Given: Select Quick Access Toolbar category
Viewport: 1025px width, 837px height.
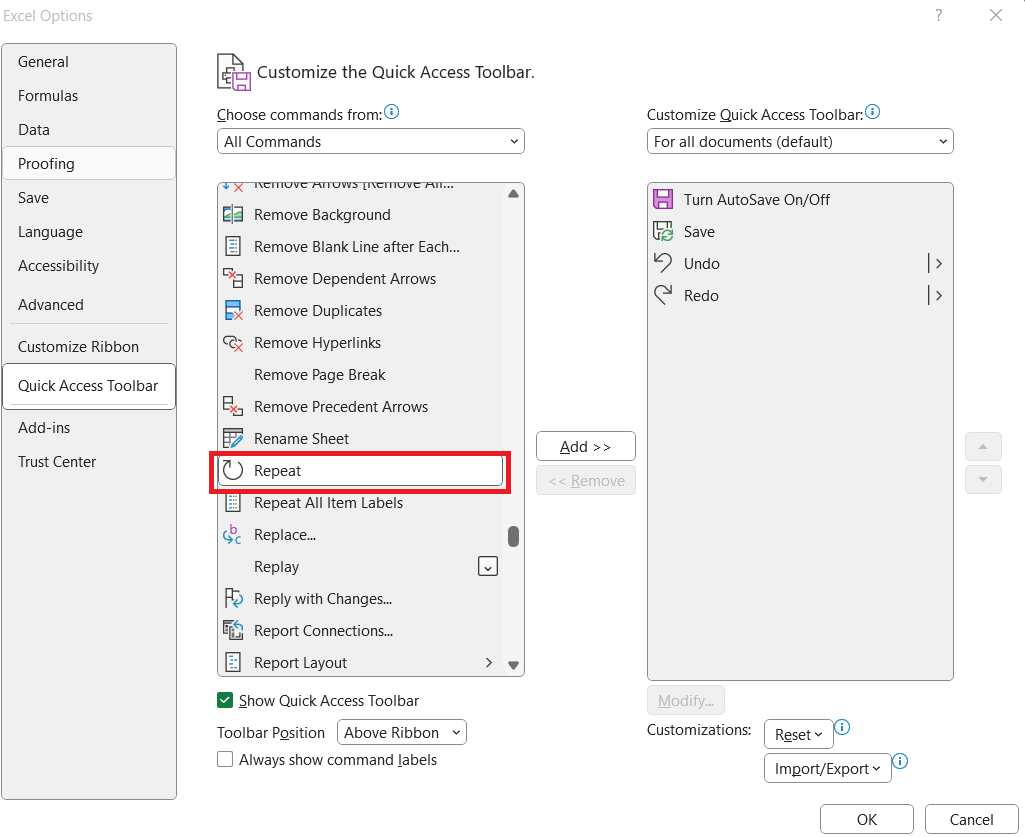Looking at the screenshot, I should point(89,386).
